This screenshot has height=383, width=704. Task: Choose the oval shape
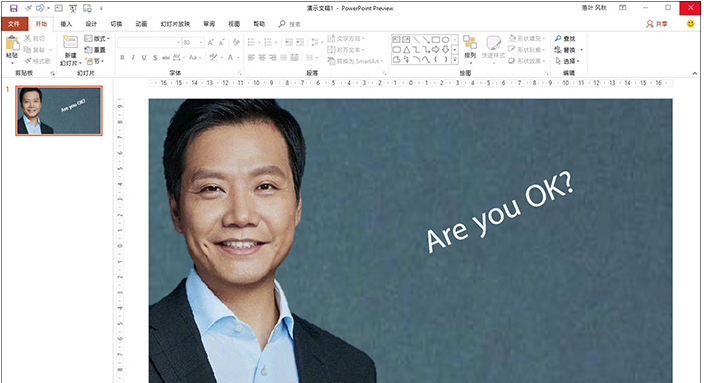445,40
